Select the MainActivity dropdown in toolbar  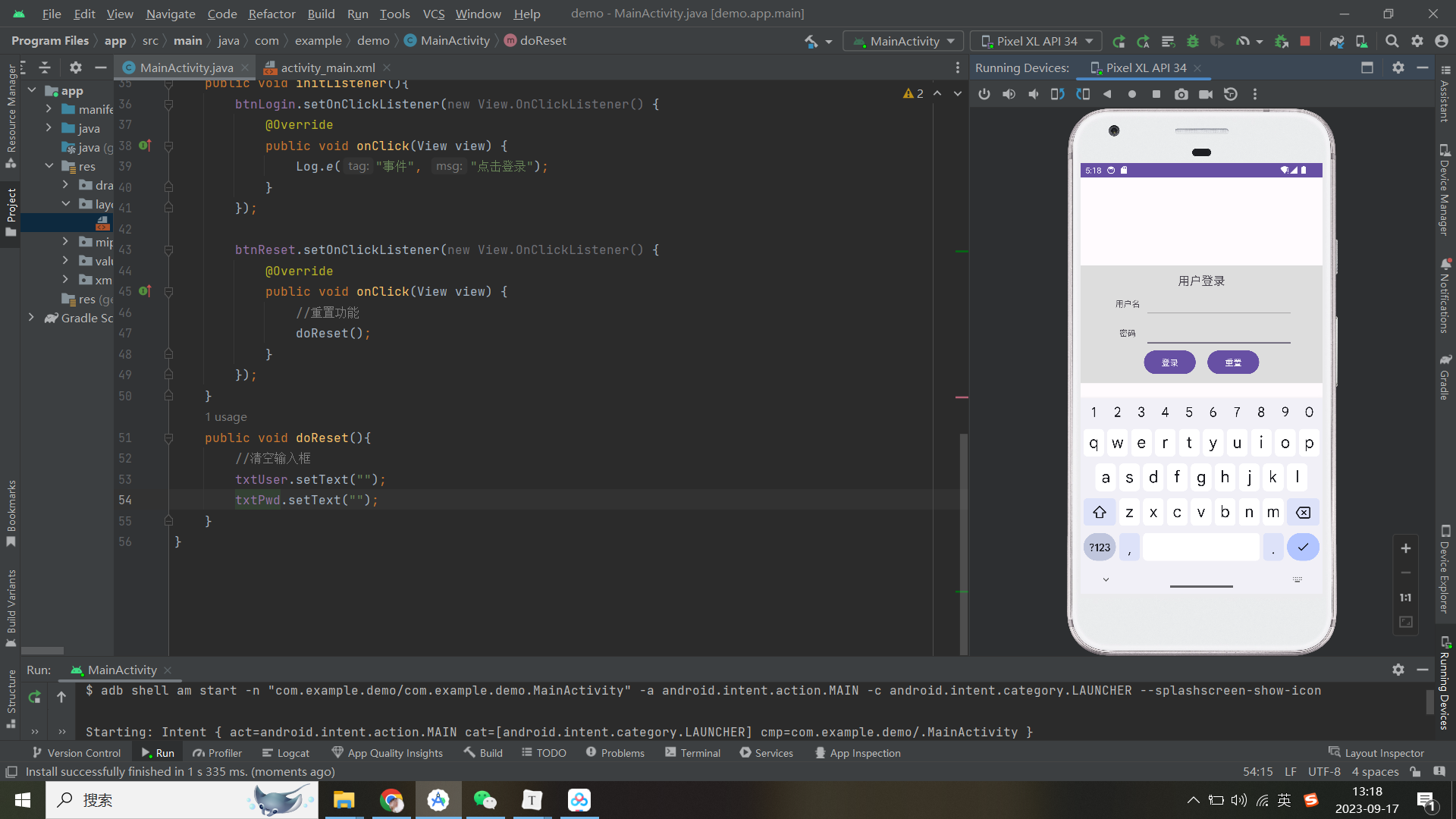pyautogui.click(x=906, y=40)
